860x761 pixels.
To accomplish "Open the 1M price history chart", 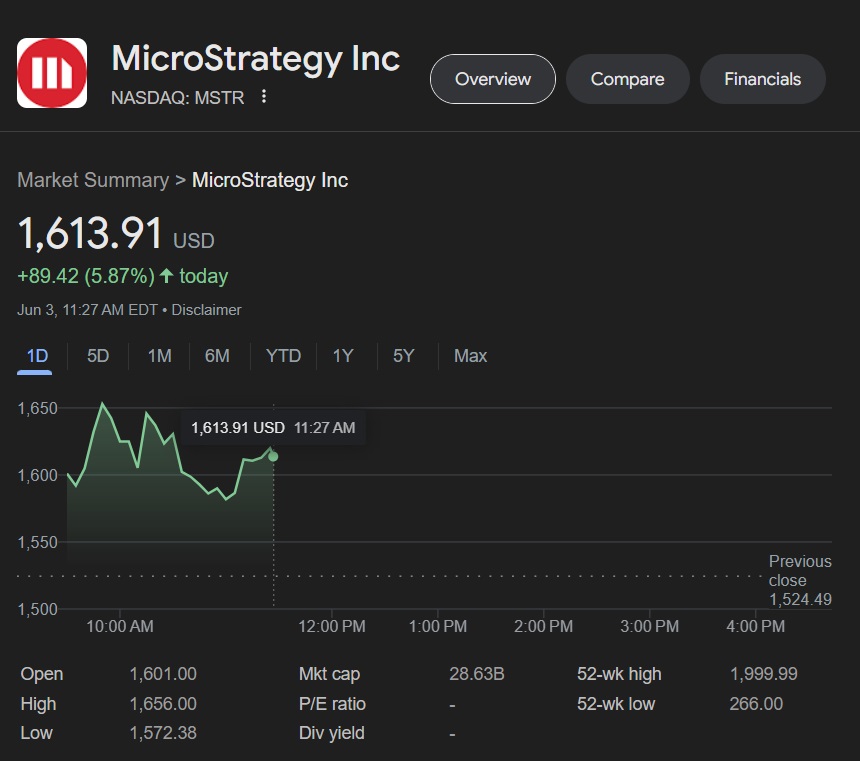I will click(158, 356).
